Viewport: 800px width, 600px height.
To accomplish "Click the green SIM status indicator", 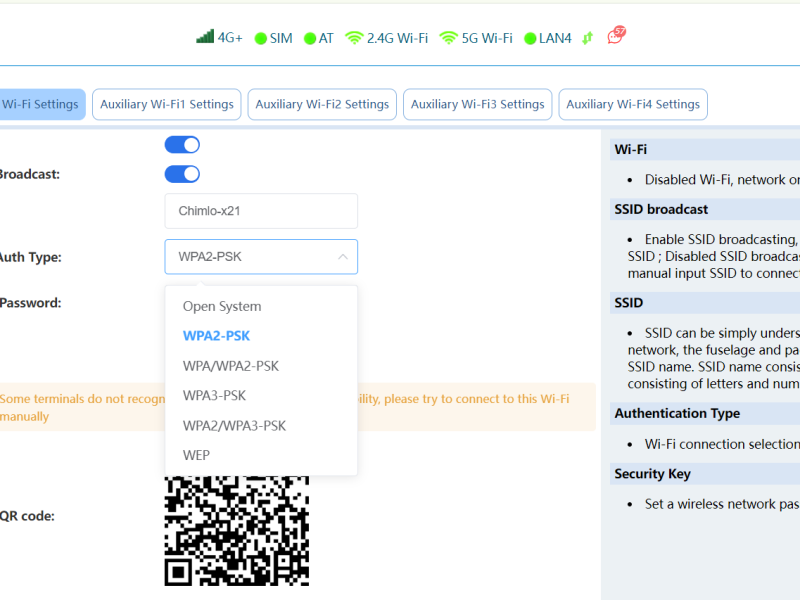I will (x=261, y=39).
